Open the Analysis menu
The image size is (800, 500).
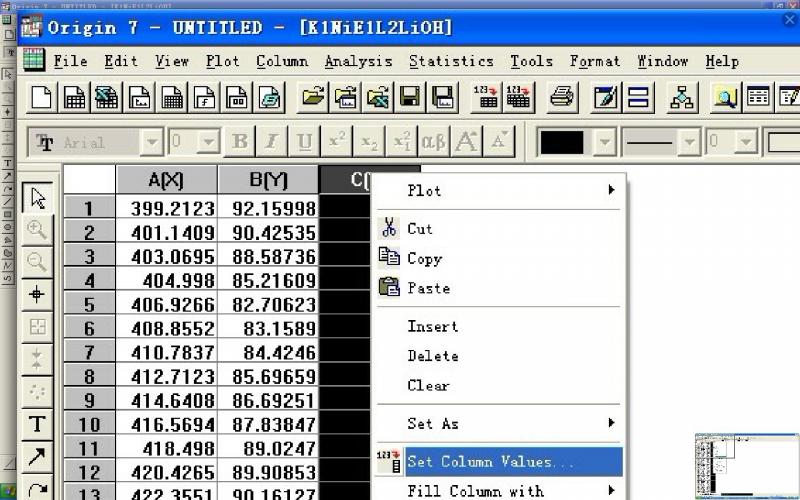[x=358, y=61]
